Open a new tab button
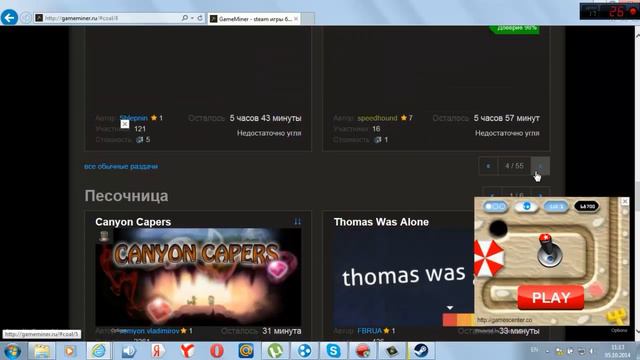The image size is (640, 360). click(308, 19)
